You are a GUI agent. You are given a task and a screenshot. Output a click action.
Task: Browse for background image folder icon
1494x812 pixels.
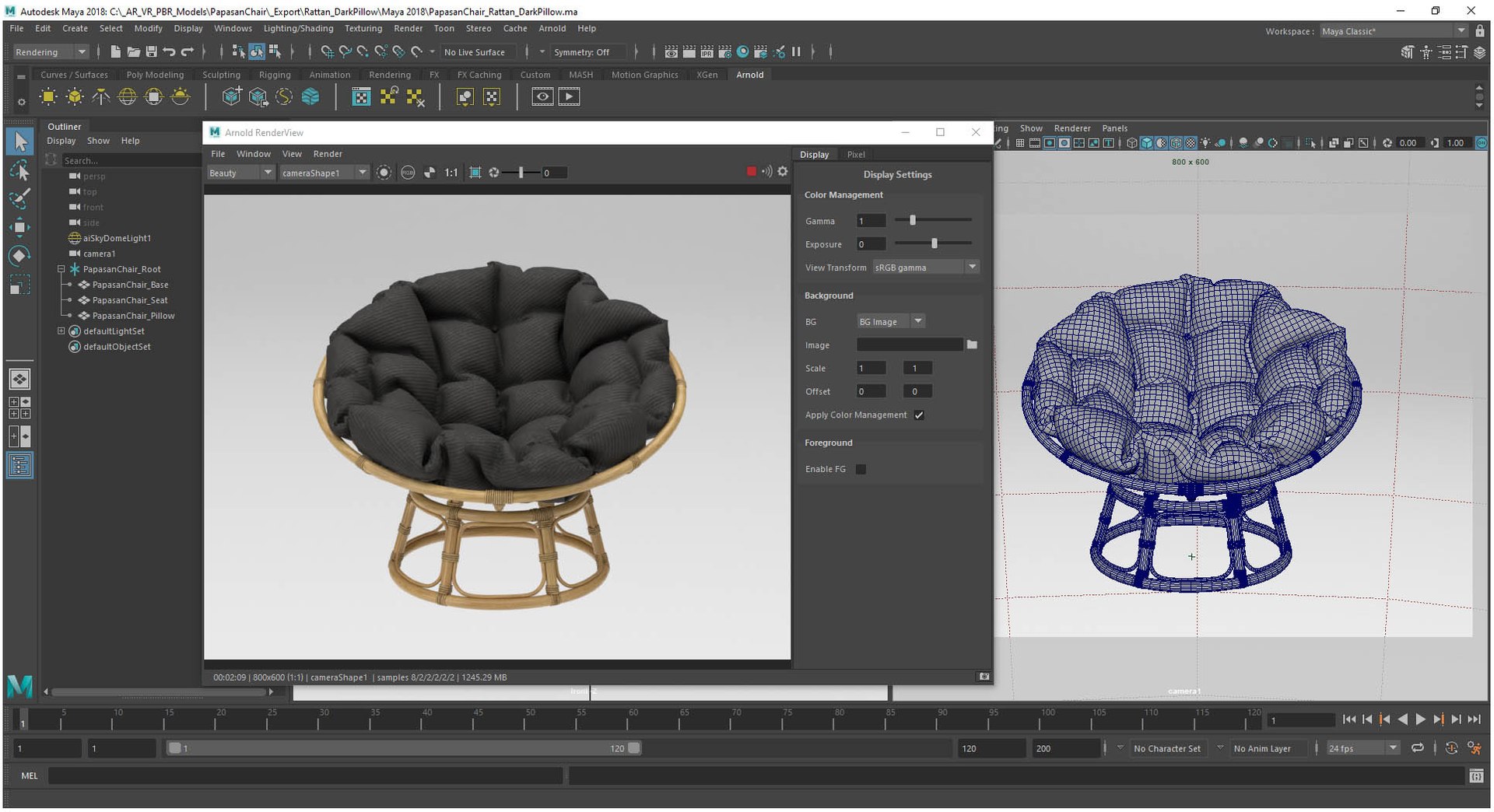972,345
